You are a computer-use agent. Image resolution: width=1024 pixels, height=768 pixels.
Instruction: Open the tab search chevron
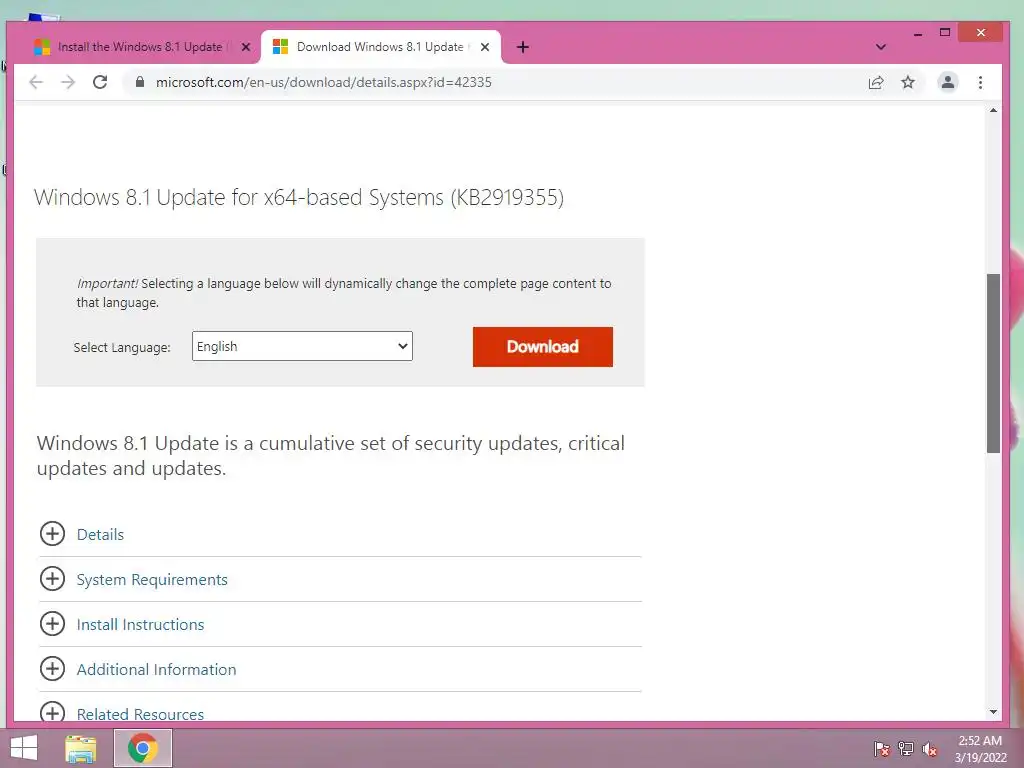tap(880, 47)
